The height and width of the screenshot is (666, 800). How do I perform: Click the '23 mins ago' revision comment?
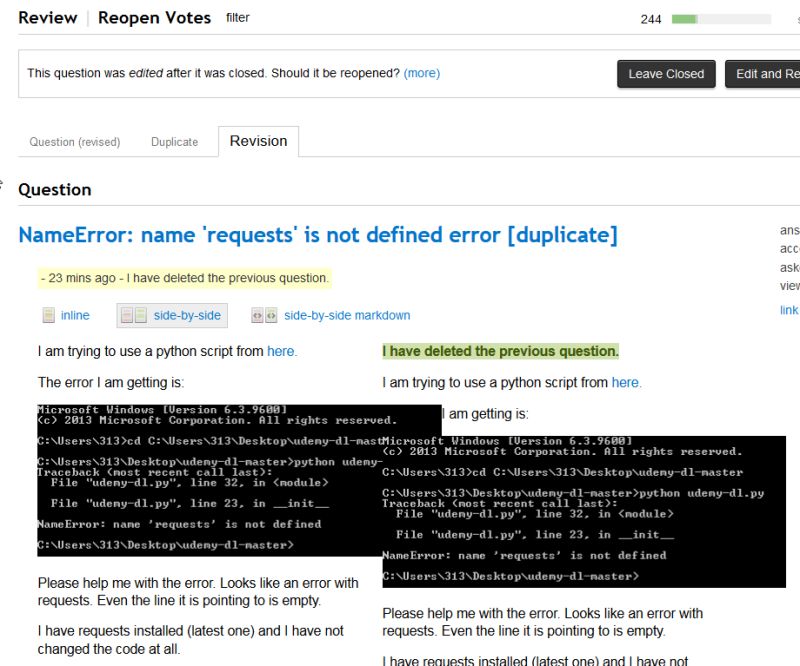[x=184, y=278]
